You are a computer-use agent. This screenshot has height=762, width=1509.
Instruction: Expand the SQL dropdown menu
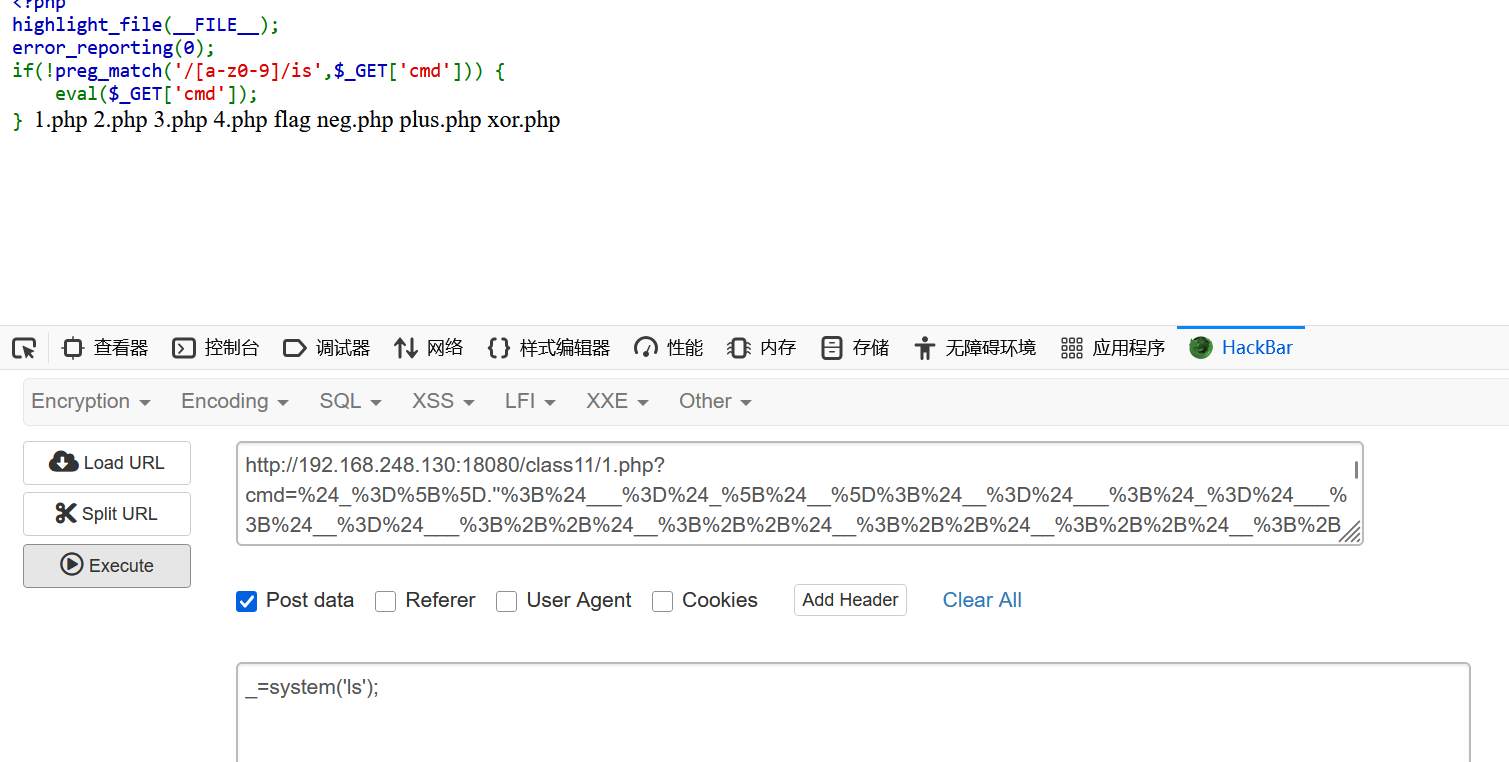click(x=350, y=401)
